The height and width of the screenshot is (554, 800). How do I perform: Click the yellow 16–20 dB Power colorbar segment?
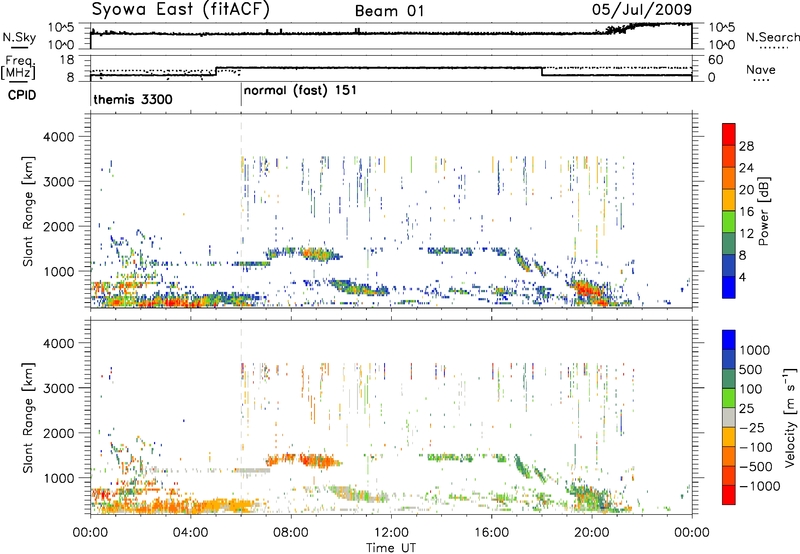[729, 200]
